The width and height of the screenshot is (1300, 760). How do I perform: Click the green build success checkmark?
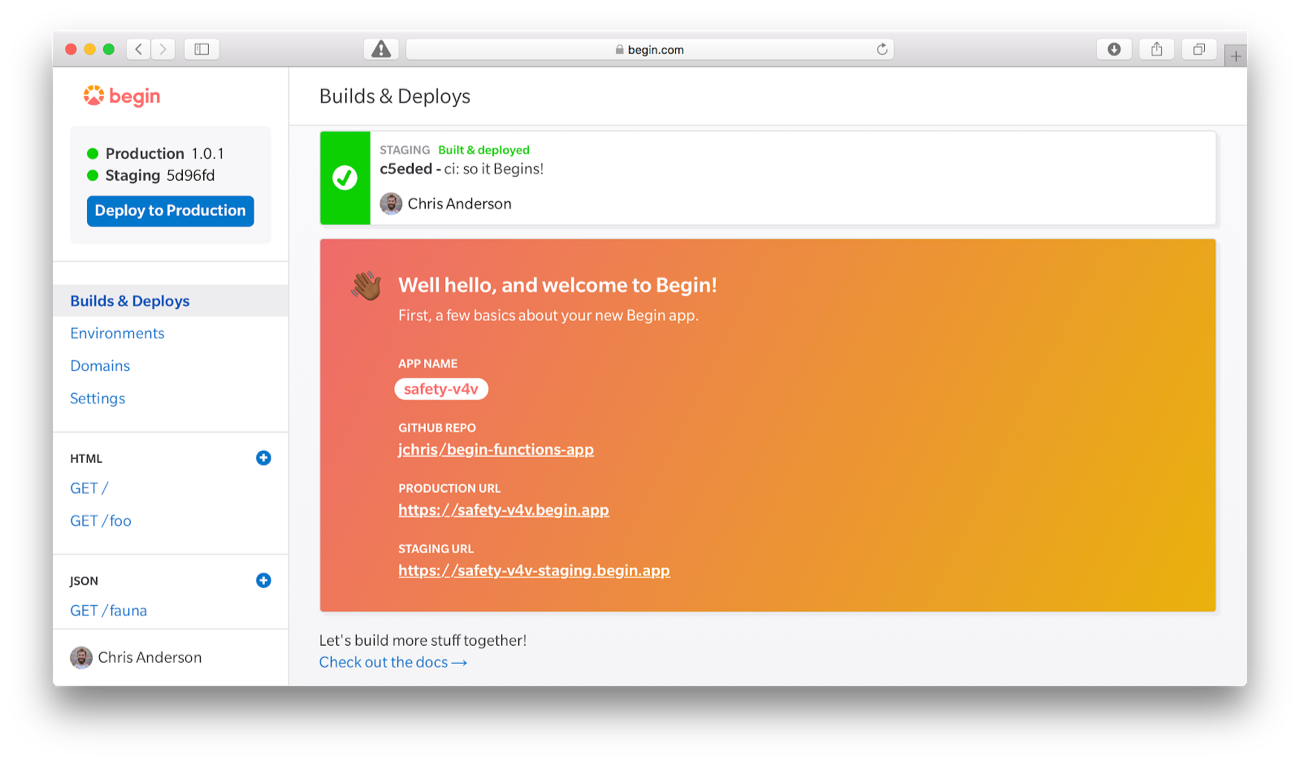[x=344, y=178]
